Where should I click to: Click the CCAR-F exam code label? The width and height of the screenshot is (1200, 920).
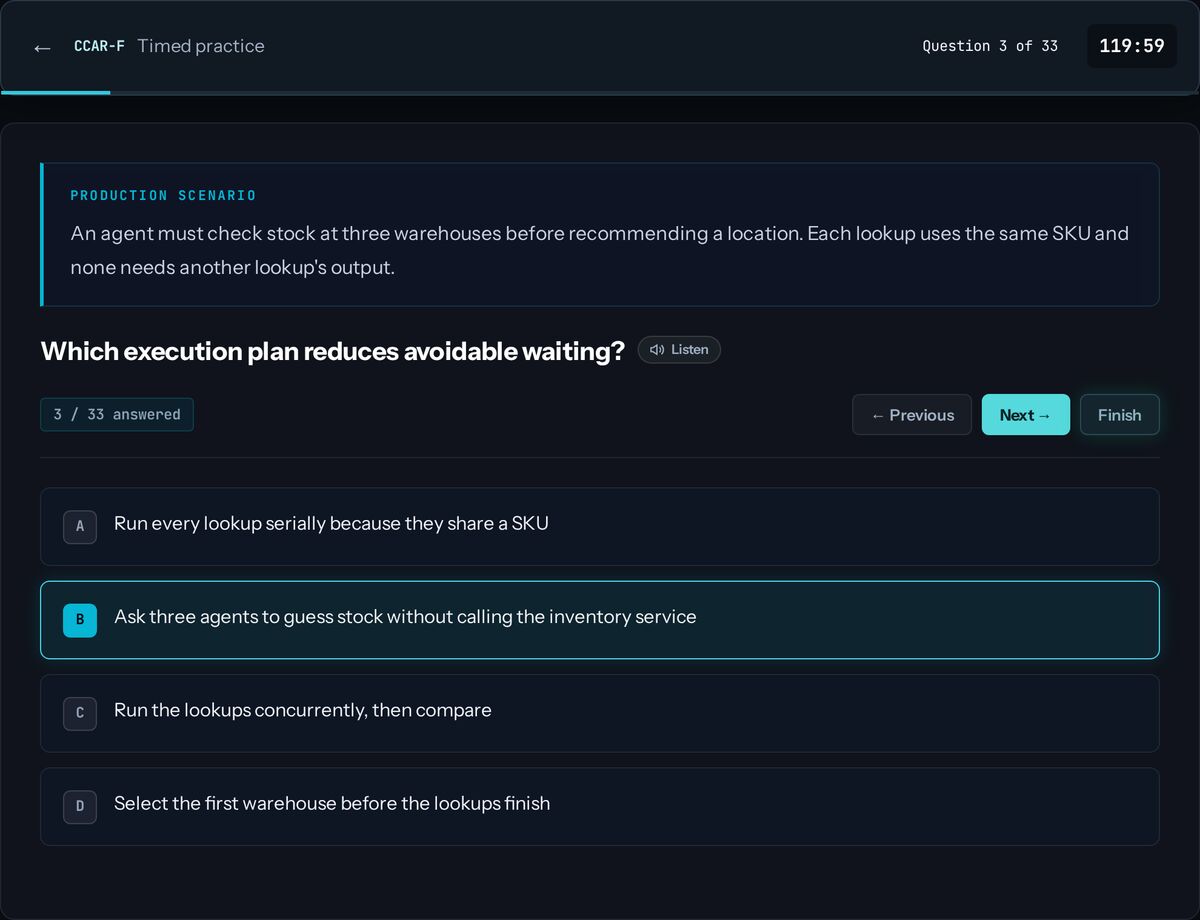(99, 46)
